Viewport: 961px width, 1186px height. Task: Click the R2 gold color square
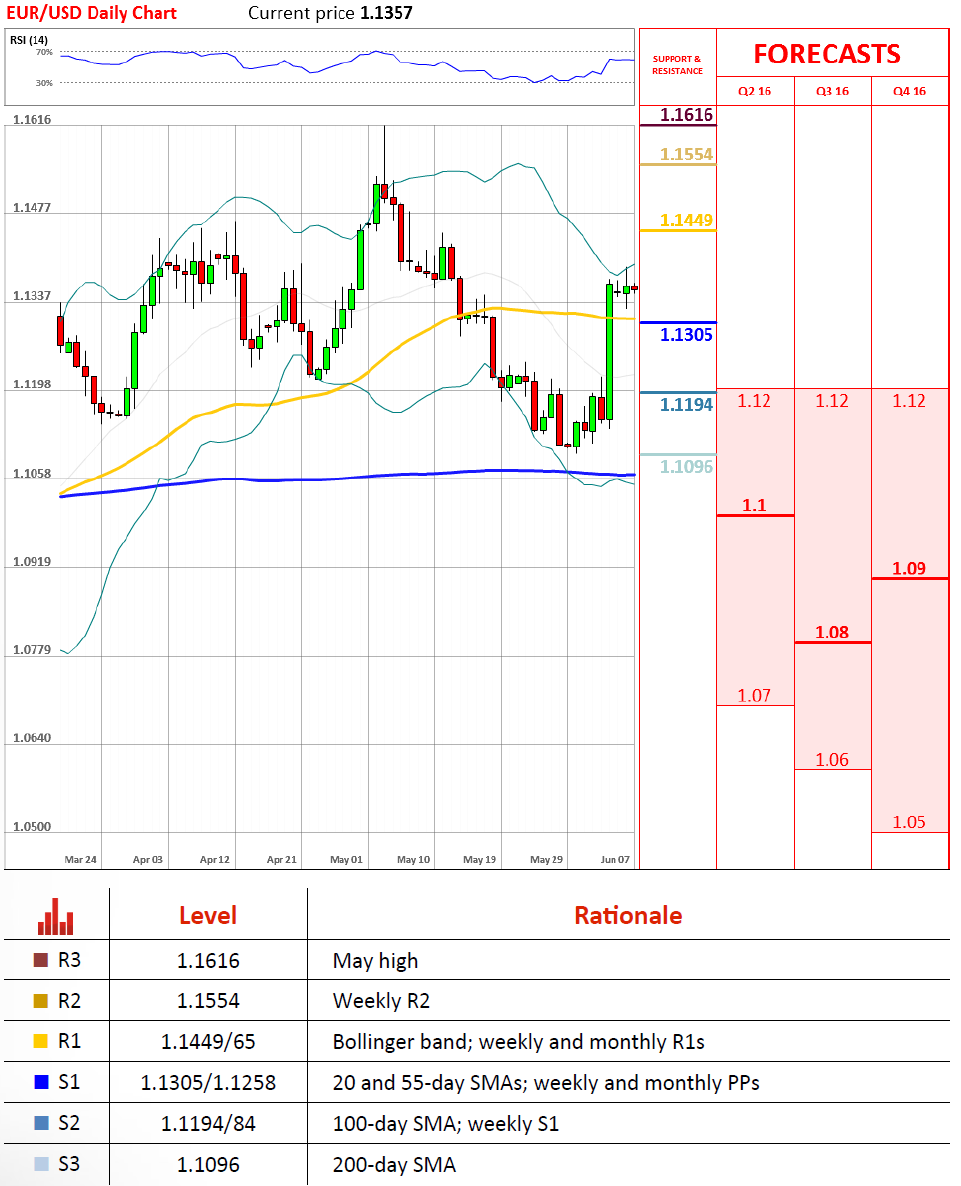click(x=41, y=1001)
